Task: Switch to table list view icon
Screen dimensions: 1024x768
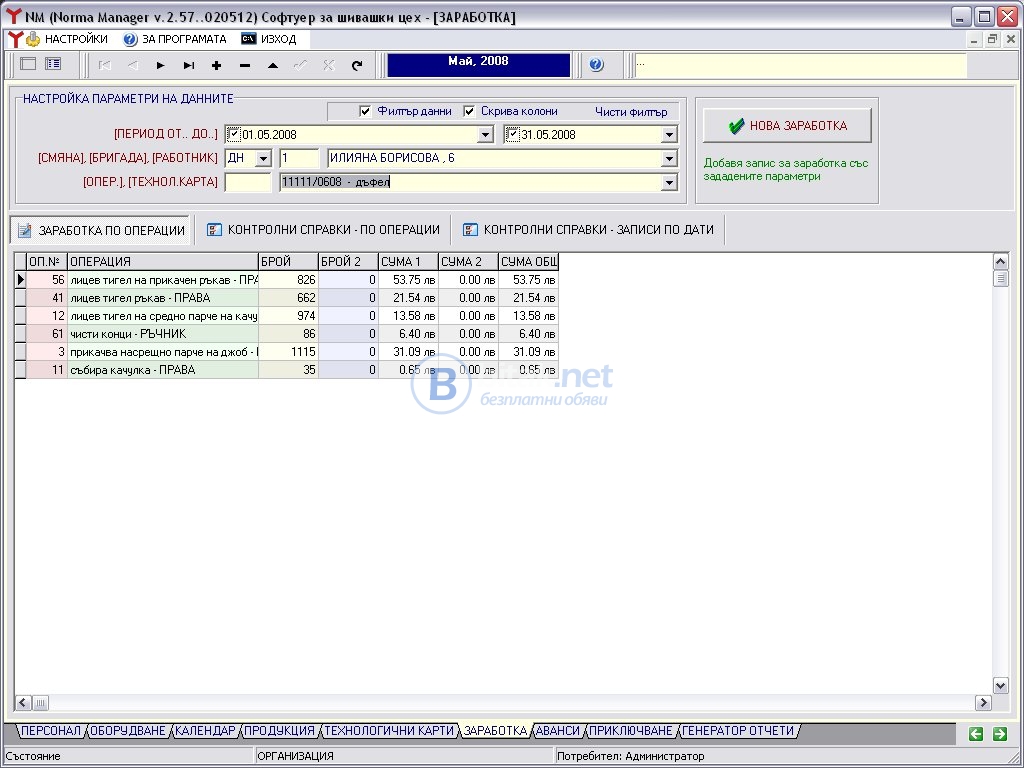Action: coord(53,64)
